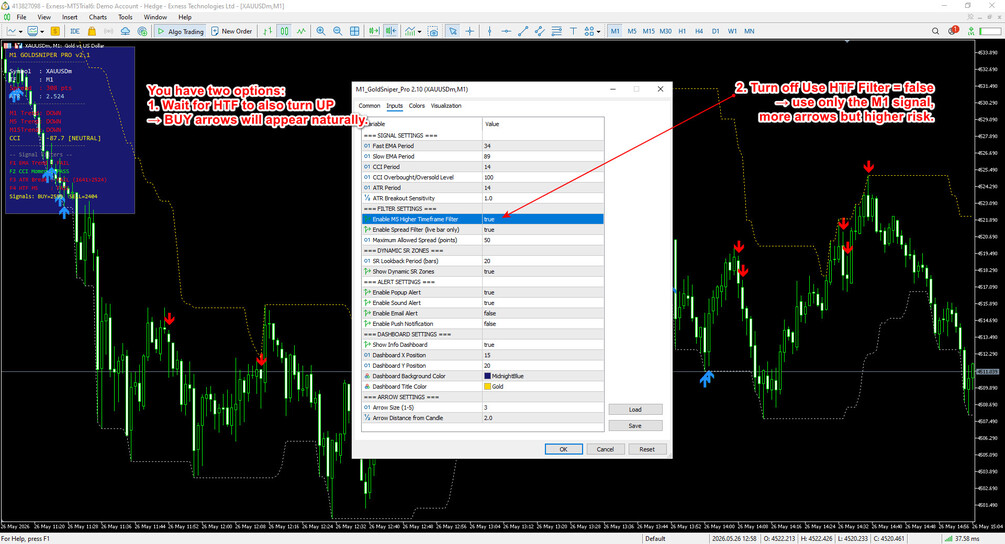Open the VPS cloud hosting icon

click(x=125, y=31)
